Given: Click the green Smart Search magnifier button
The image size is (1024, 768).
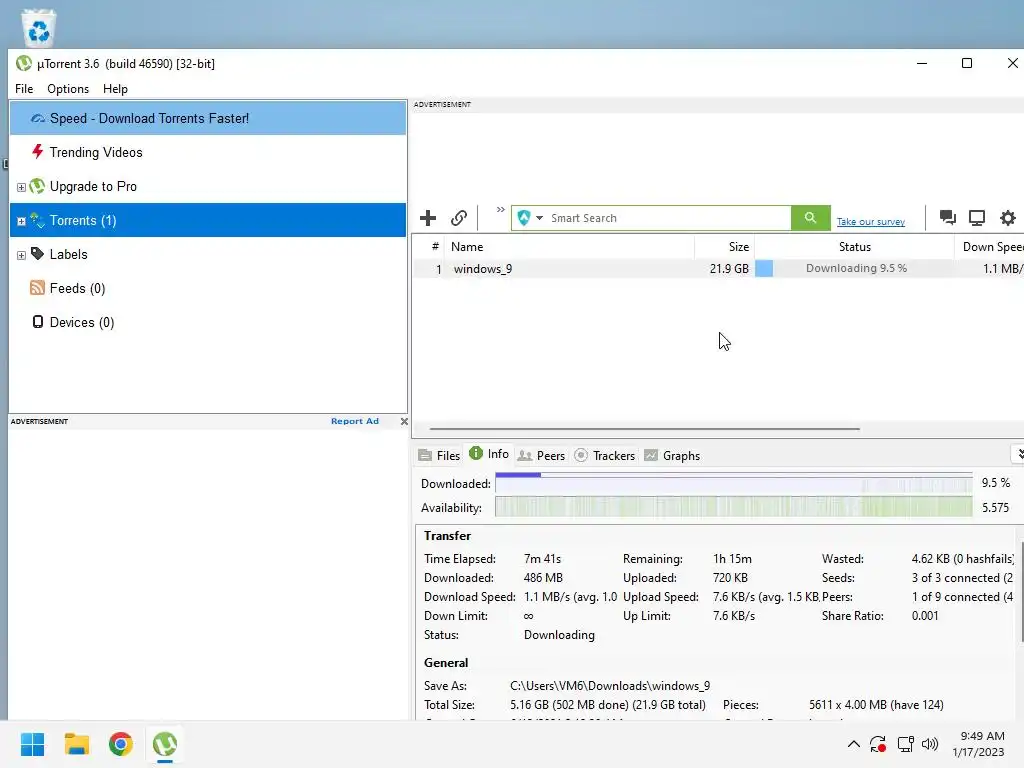Looking at the screenshot, I should tap(810, 217).
